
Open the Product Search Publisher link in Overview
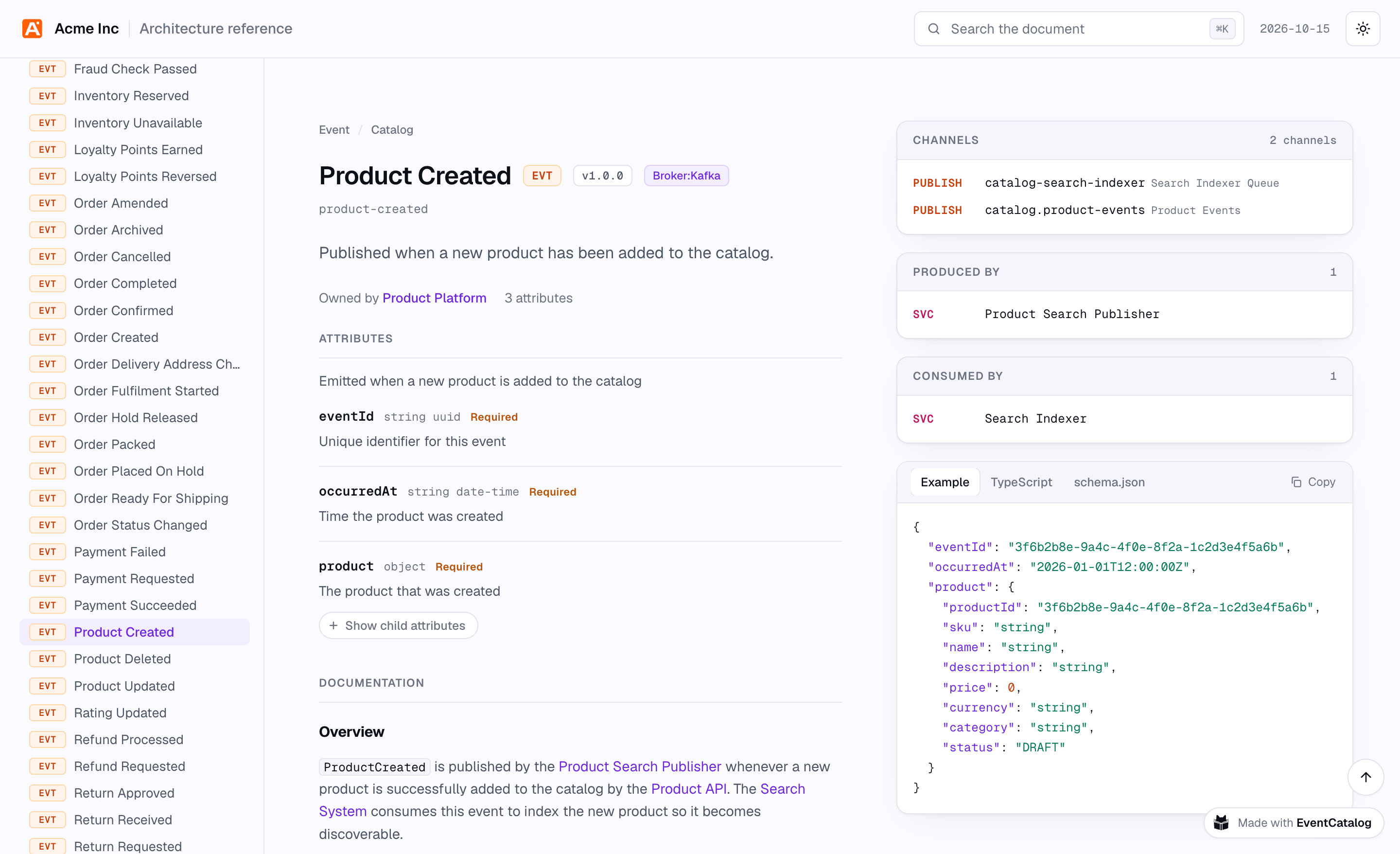pyautogui.click(x=640, y=766)
